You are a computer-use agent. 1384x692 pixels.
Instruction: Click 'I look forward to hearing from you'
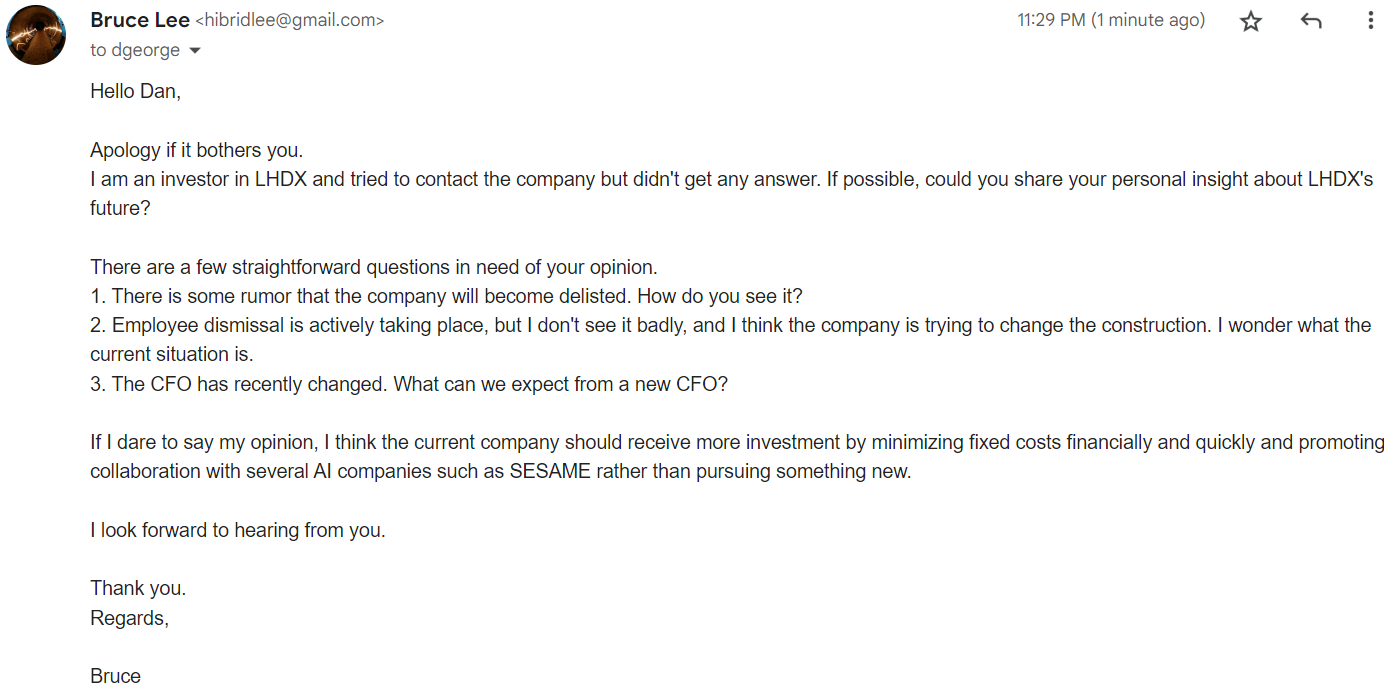point(237,530)
